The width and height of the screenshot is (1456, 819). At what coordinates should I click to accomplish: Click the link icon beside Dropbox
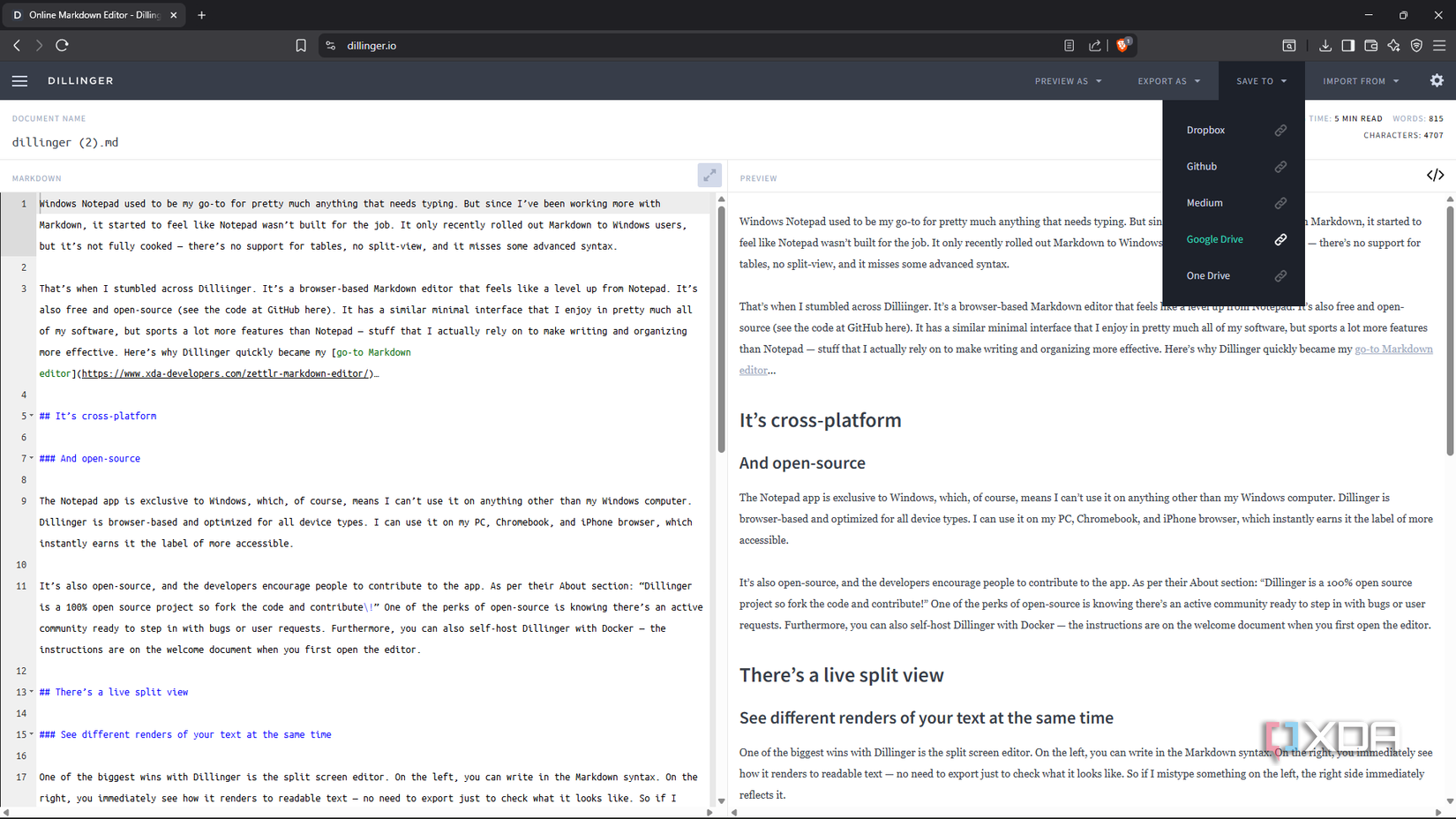[1280, 130]
